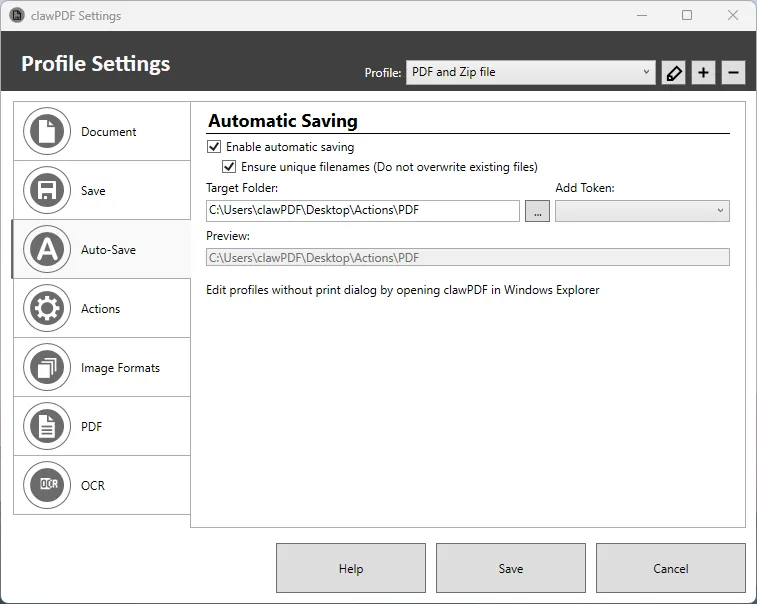Click the OCR icon in sidebar
Viewport: 757px width, 604px height.
[x=47, y=485]
